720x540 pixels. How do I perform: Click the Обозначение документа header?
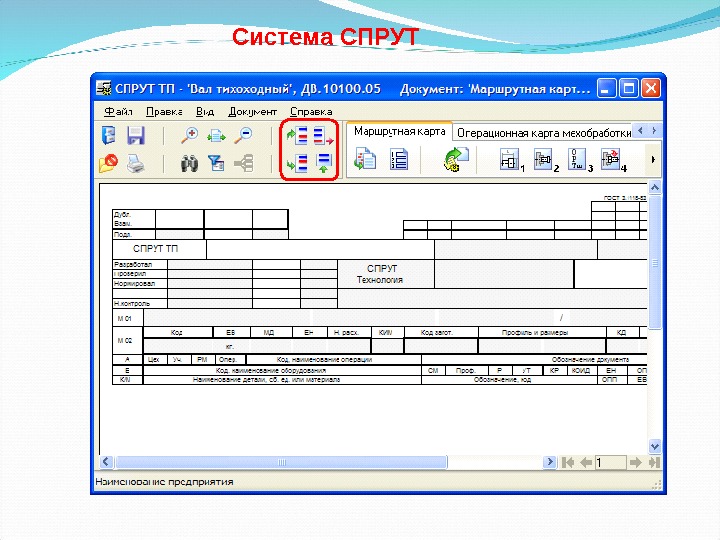[x=590, y=360]
